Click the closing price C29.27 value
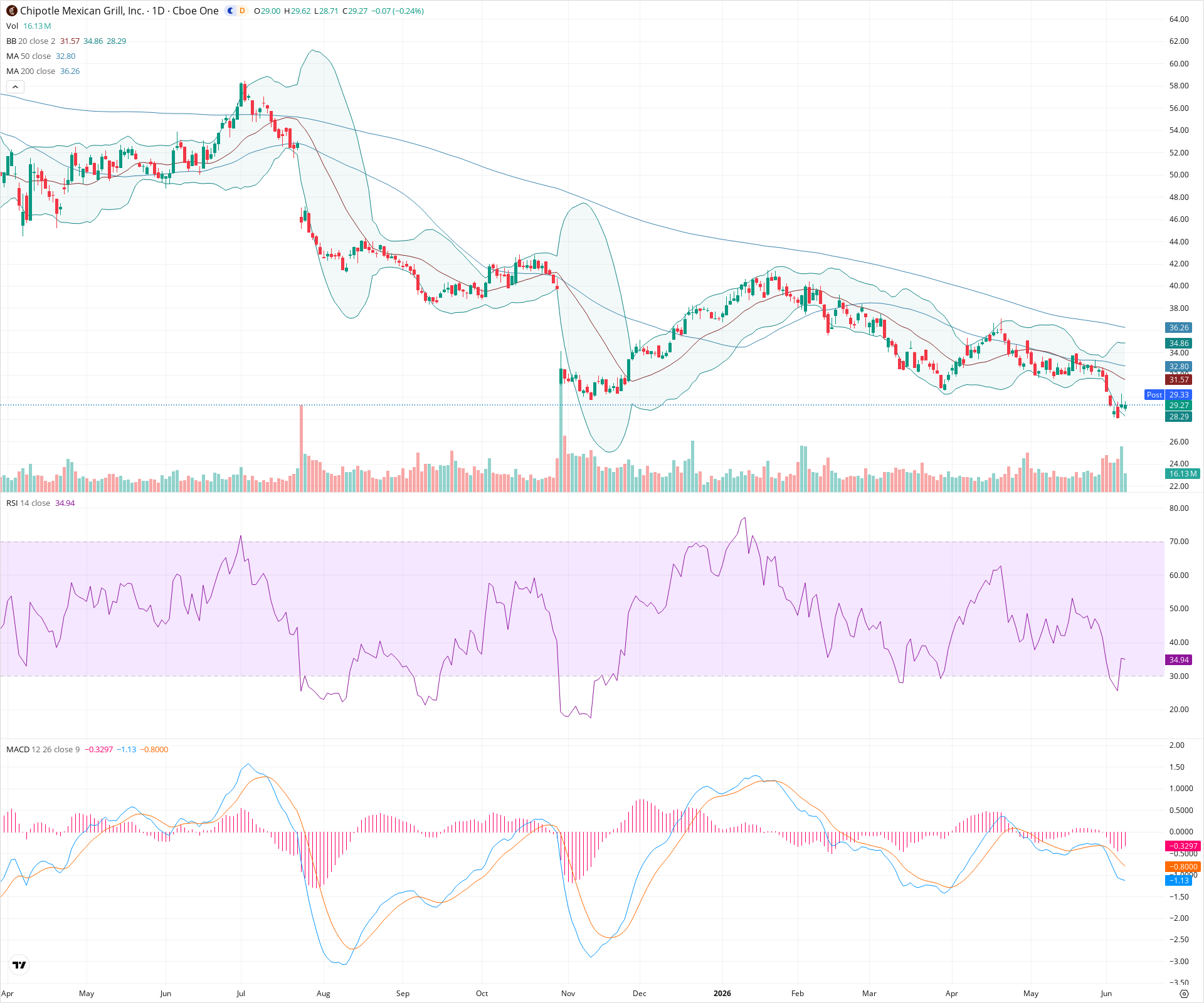This screenshot has height=1003, width=1204. pyautogui.click(x=356, y=11)
